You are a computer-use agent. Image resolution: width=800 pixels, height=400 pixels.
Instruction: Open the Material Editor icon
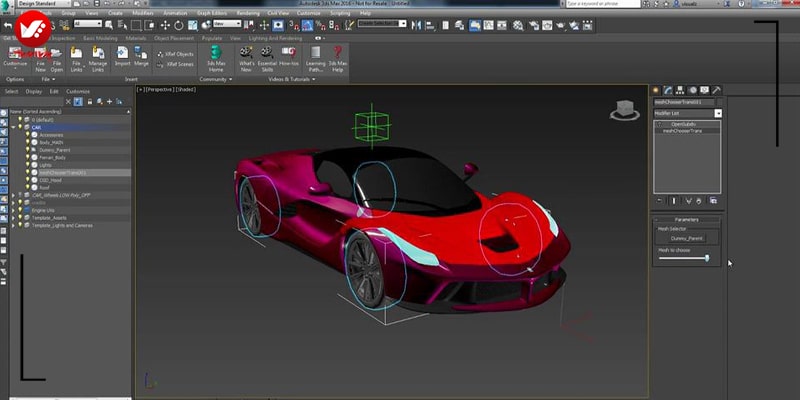[518, 25]
